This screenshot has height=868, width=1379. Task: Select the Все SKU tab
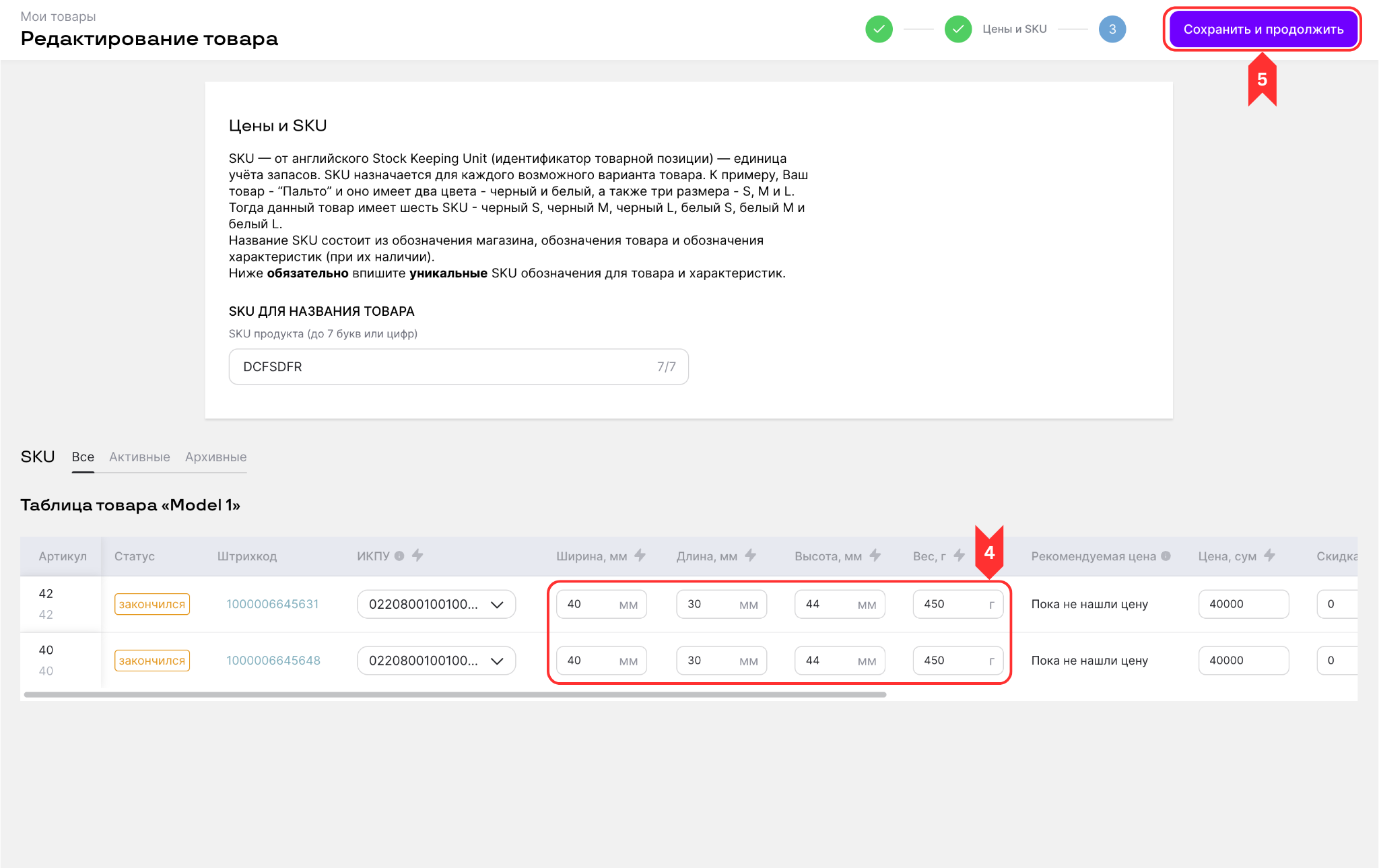pos(83,457)
